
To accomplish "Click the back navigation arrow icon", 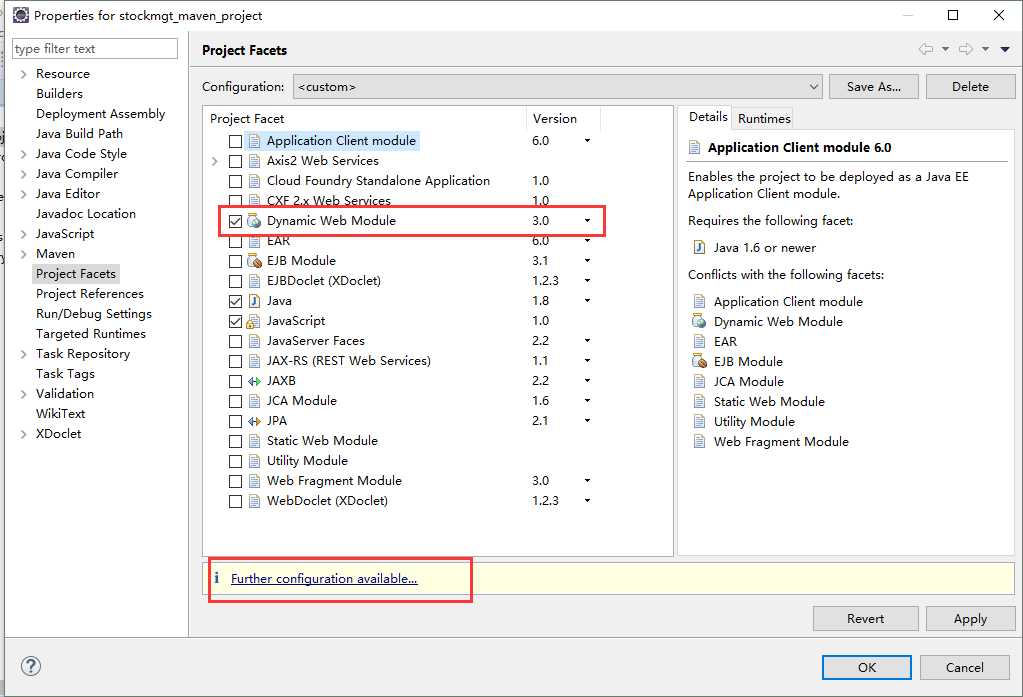I will coord(925,49).
